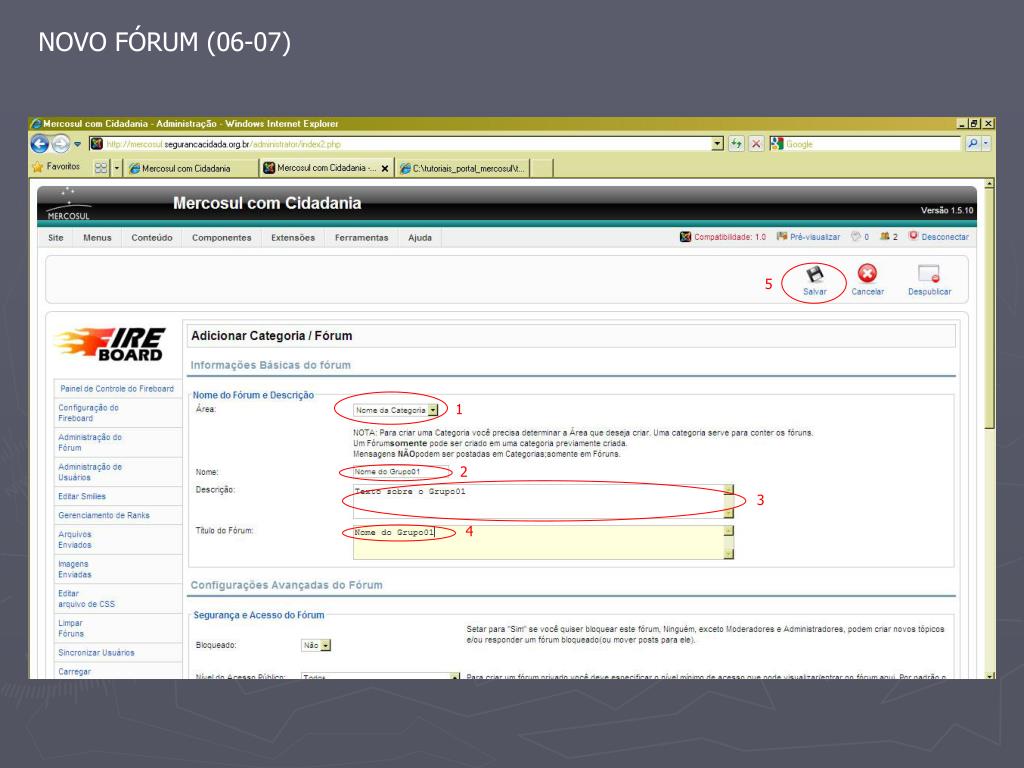Click the Nome input field
Viewport: 1024px width, 768px height.
coord(400,472)
